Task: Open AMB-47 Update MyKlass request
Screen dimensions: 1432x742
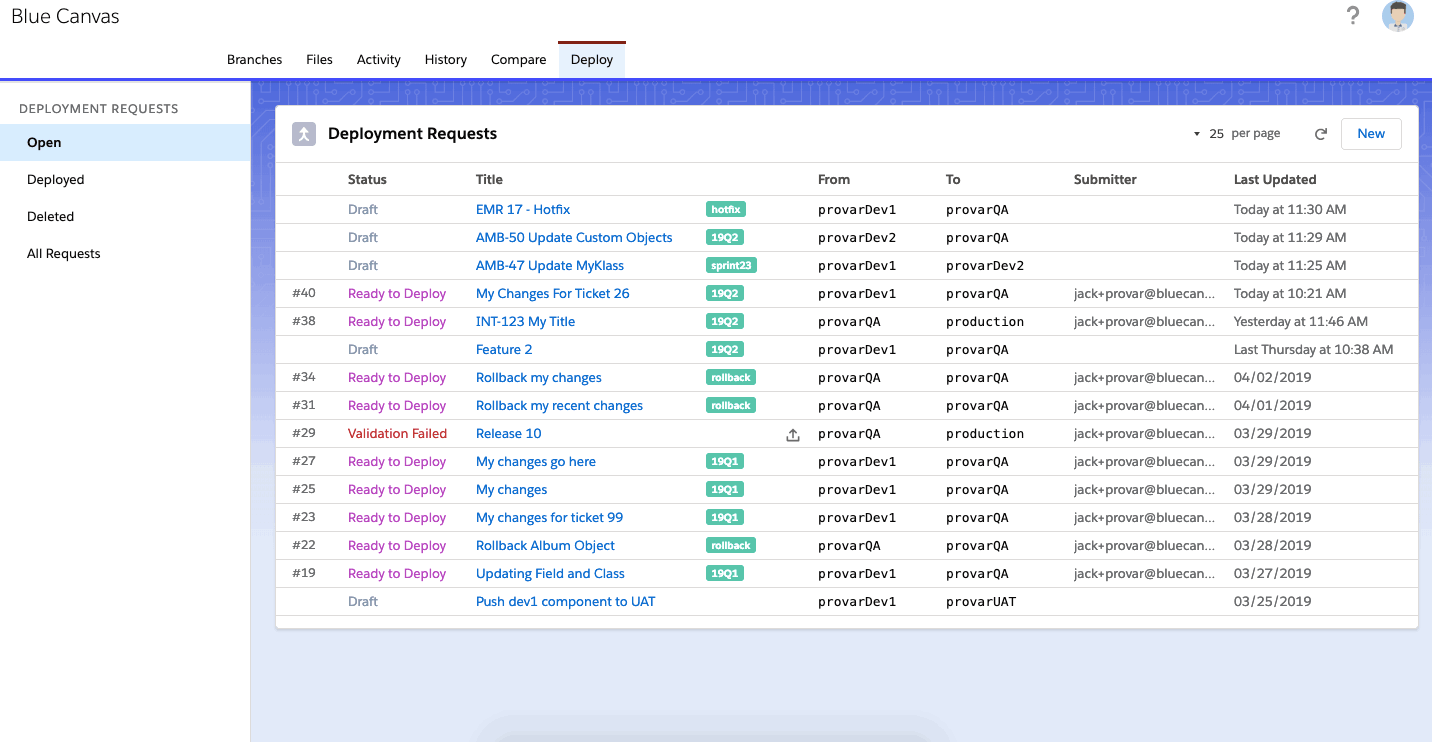Action: coord(550,266)
